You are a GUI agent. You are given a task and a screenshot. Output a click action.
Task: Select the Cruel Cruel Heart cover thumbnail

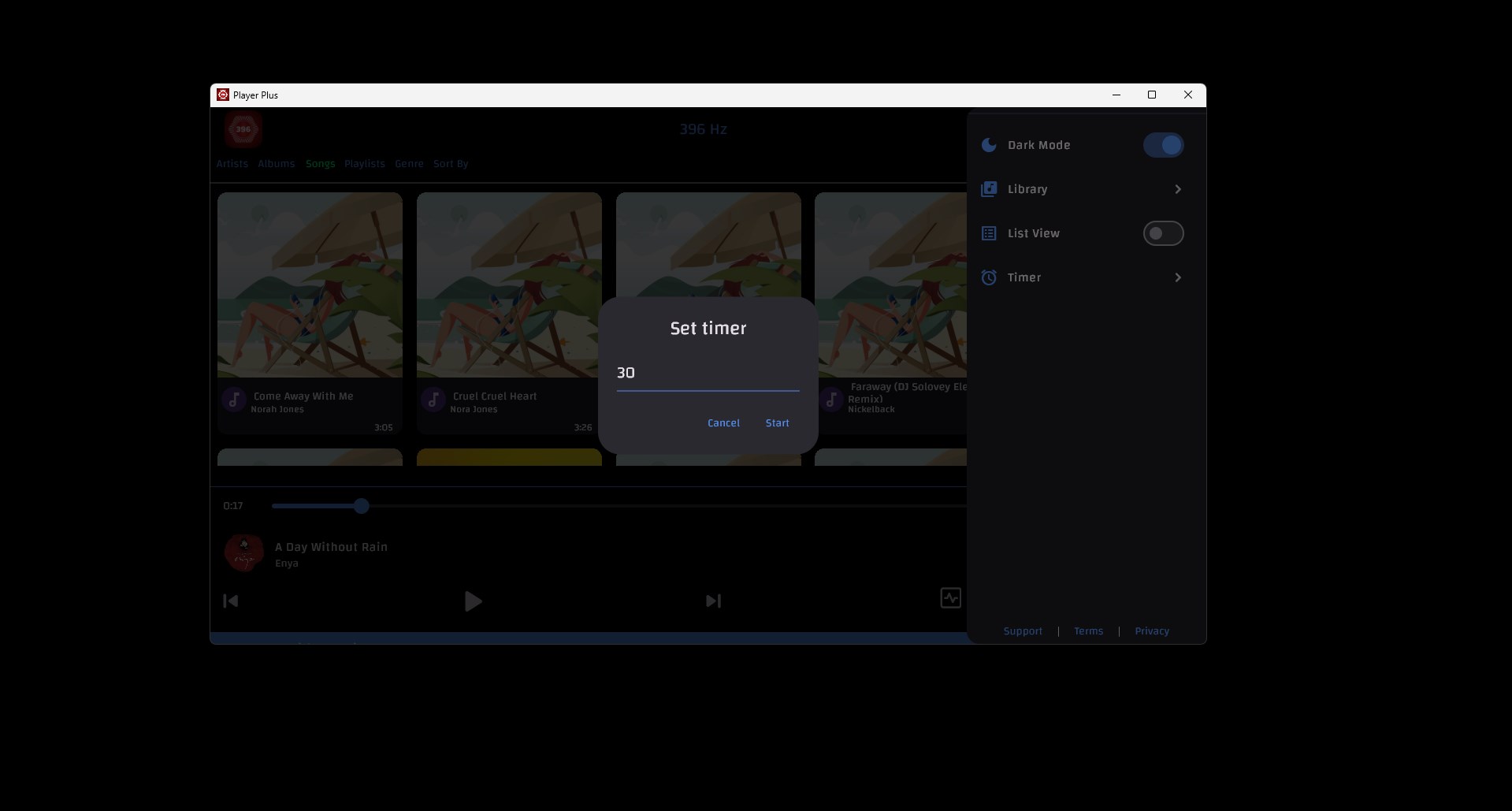pyautogui.click(x=509, y=285)
